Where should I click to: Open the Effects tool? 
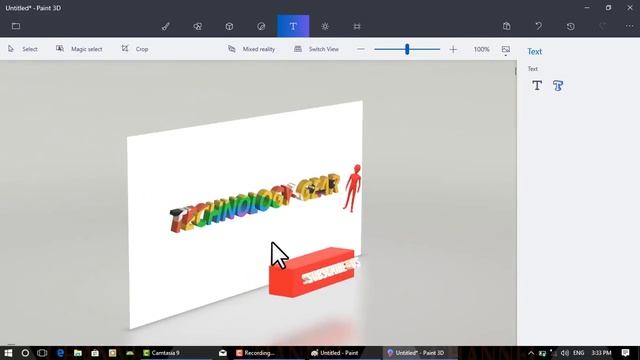click(325, 26)
